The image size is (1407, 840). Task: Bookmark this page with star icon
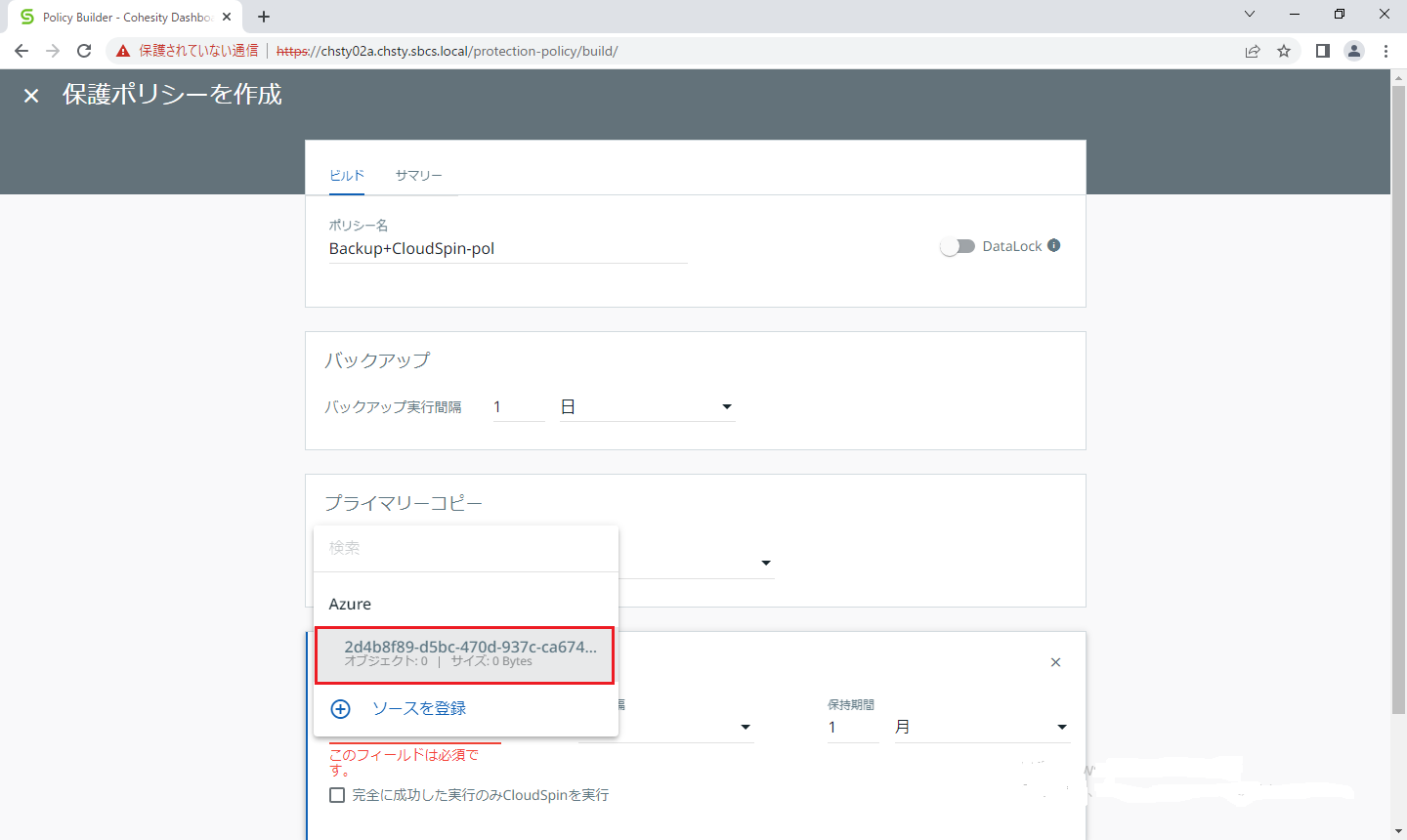point(1284,51)
